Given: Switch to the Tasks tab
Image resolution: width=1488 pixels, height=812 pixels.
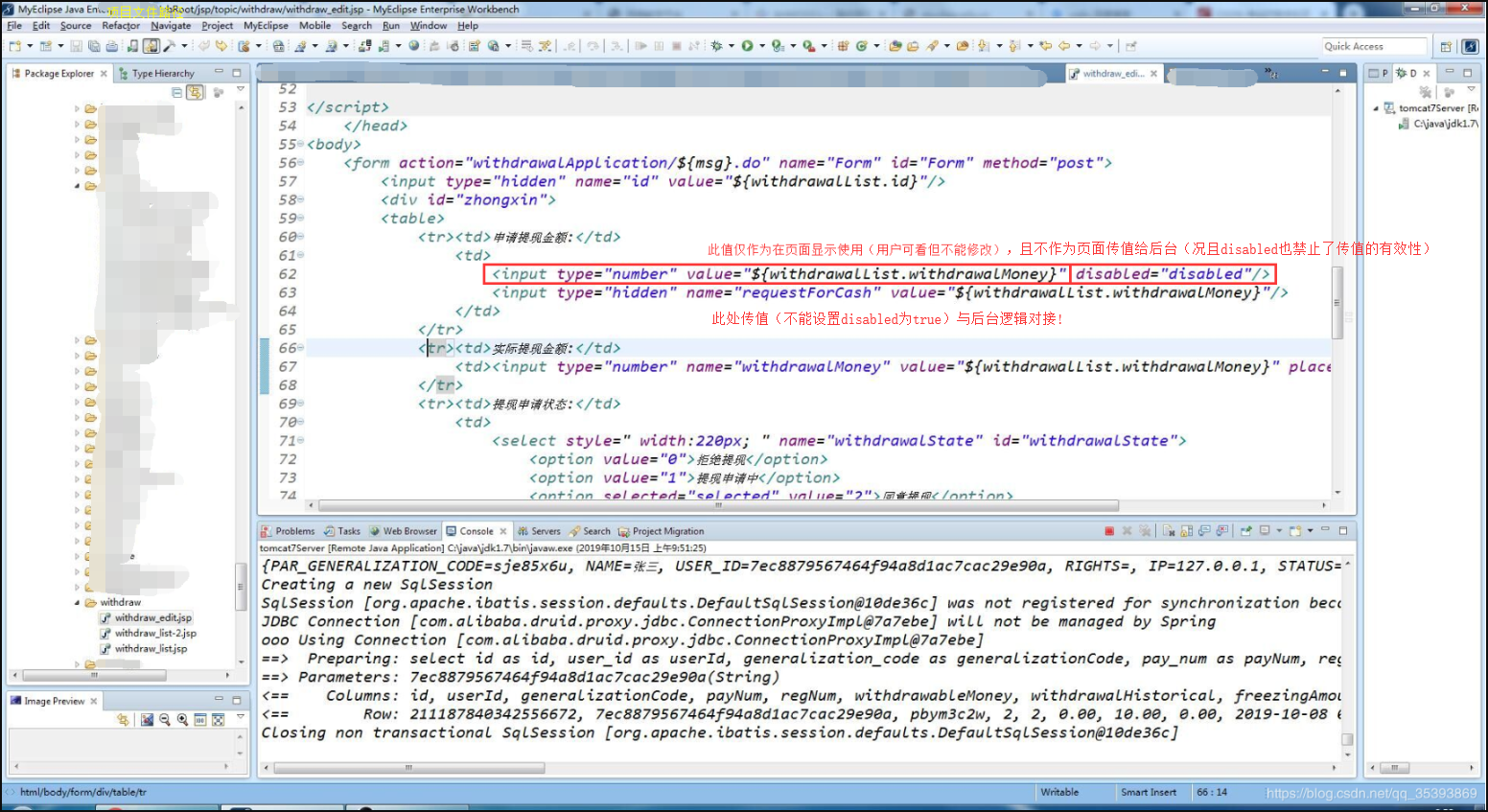Looking at the screenshot, I should pyautogui.click(x=342, y=531).
